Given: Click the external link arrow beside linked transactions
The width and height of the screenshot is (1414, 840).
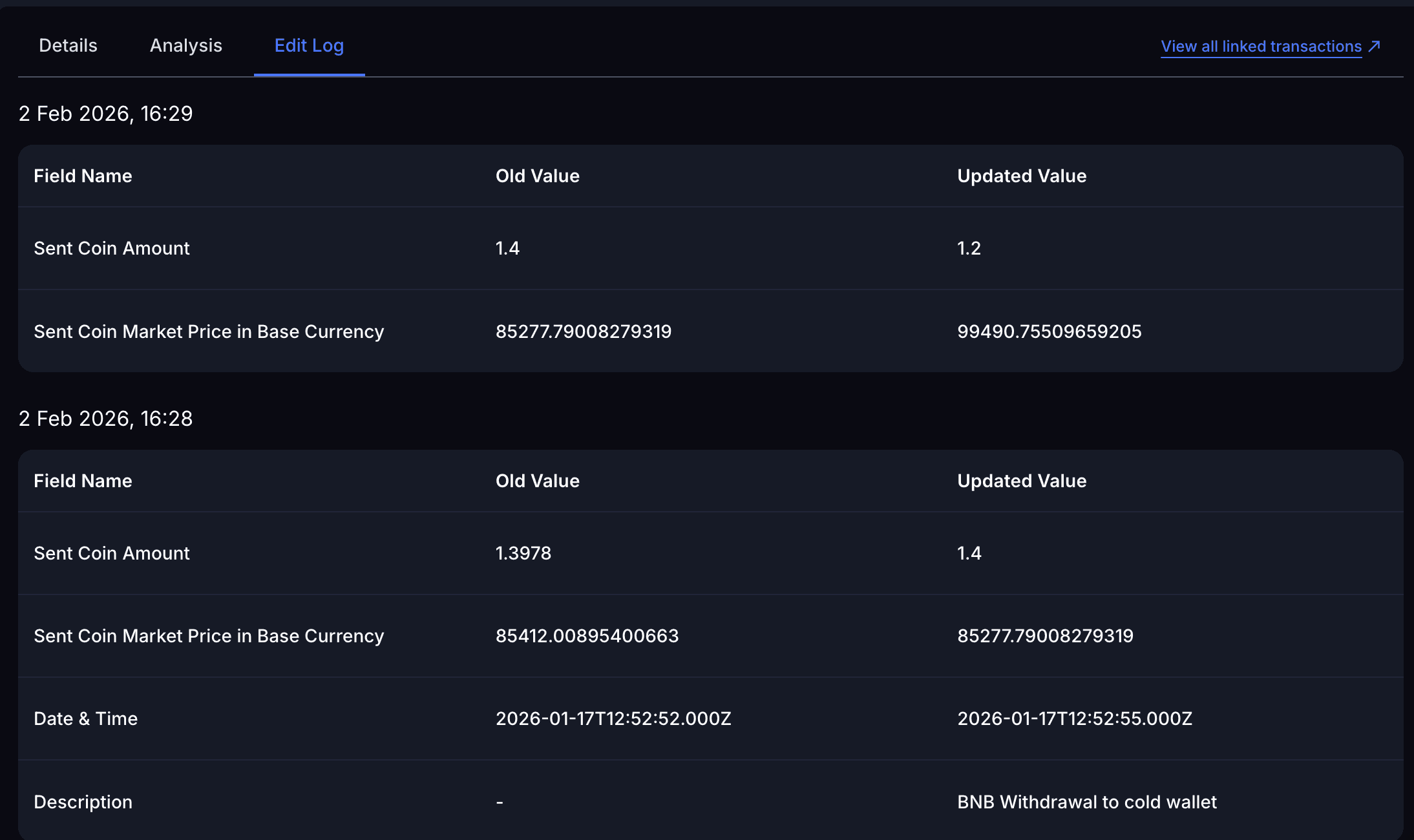Looking at the screenshot, I should pyautogui.click(x=1375, y=46).
